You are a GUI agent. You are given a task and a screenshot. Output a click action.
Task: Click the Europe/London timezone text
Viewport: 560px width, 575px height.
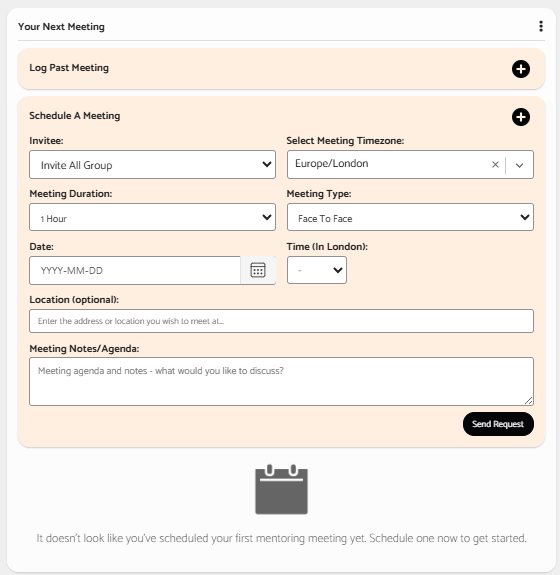(332, 164)
